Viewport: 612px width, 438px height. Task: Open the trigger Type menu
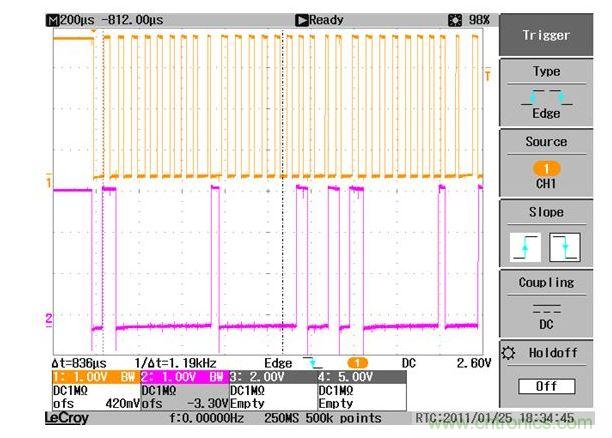(546, 72)
